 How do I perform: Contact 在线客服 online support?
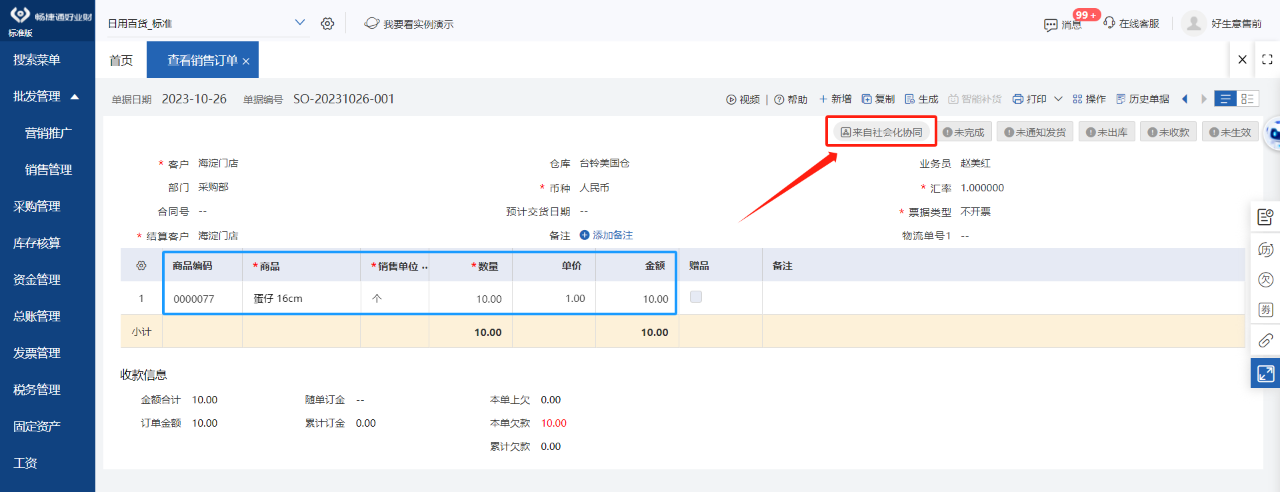1131,23
